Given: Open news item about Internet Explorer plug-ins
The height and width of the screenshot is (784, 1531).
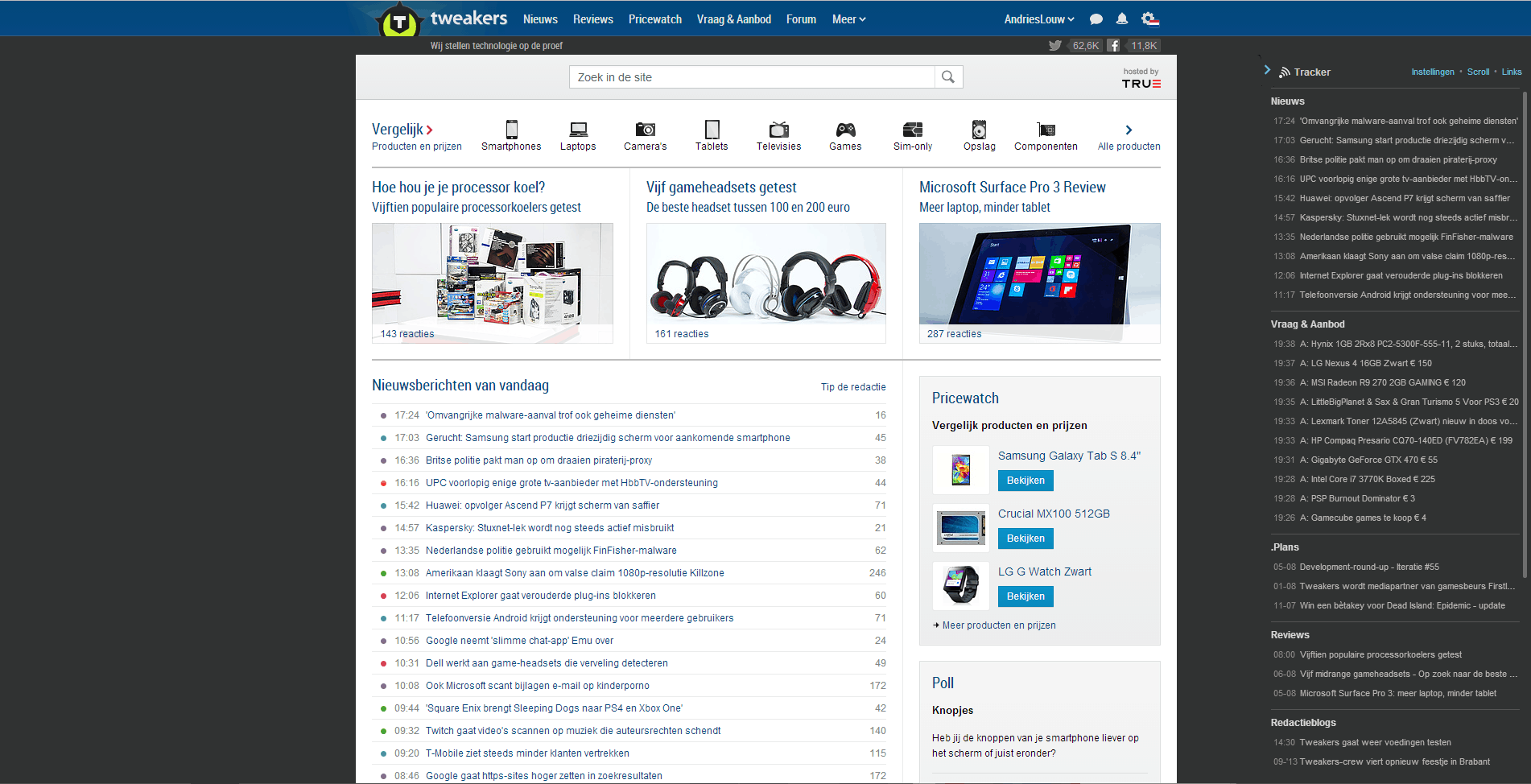Looking at the screenshot, I should click(541, 596).
